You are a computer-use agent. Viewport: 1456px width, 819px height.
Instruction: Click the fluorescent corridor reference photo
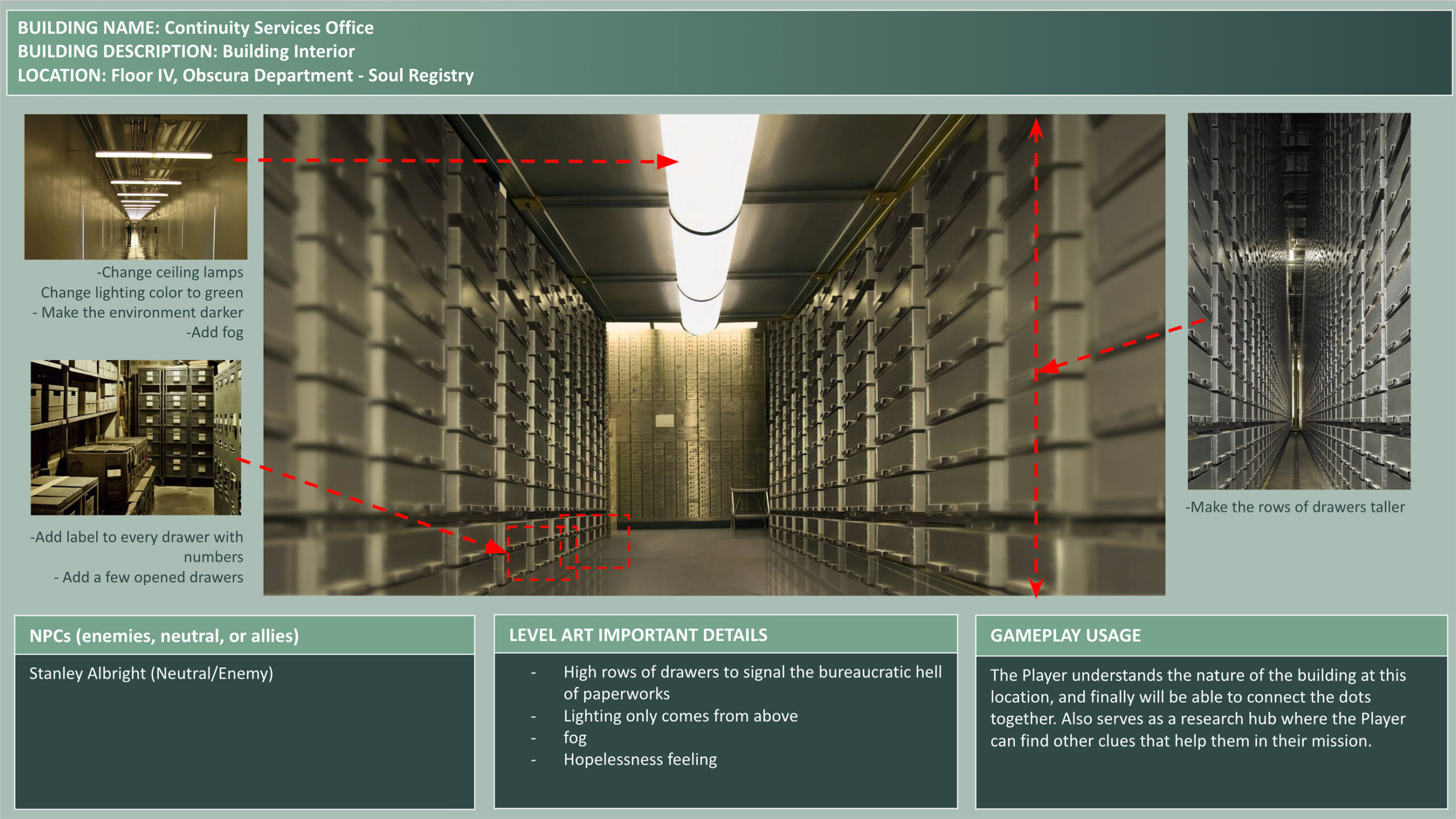click(135, 187)
